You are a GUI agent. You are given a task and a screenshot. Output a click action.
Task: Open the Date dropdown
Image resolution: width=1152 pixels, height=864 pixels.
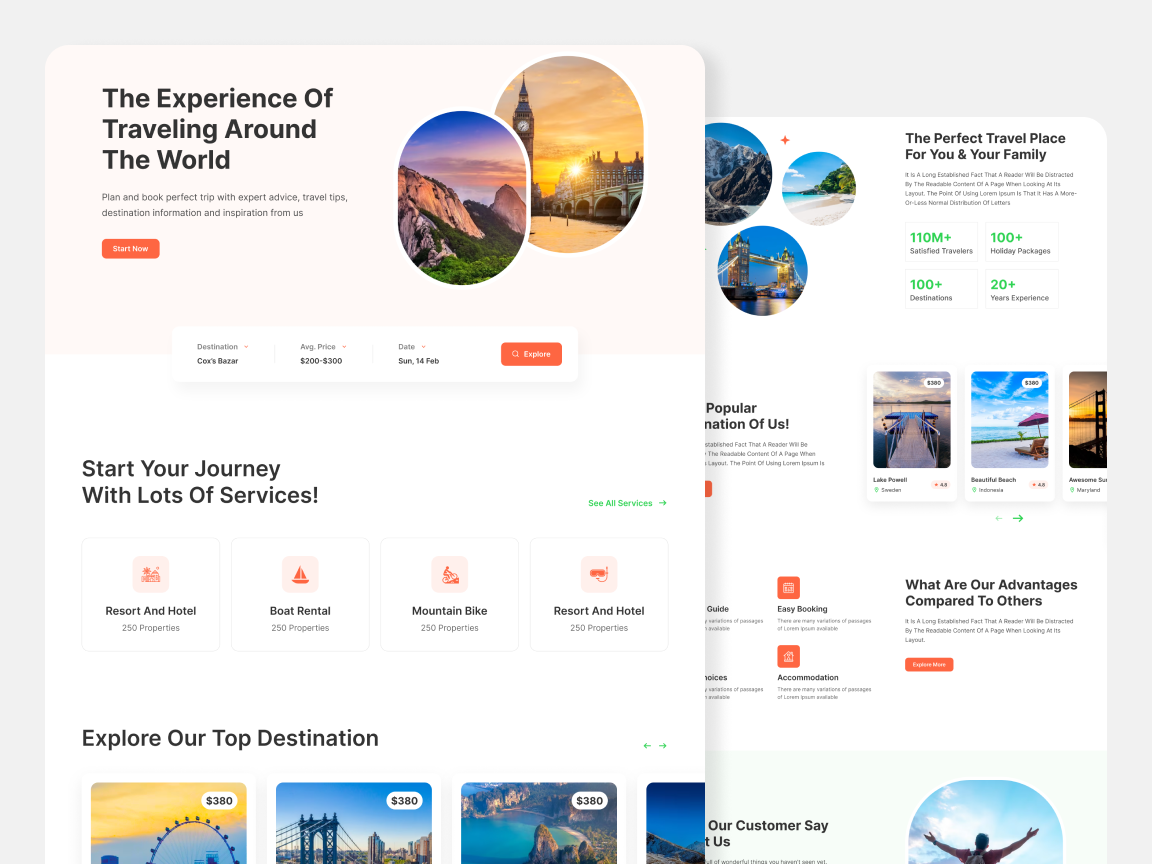tap(424, 346)
